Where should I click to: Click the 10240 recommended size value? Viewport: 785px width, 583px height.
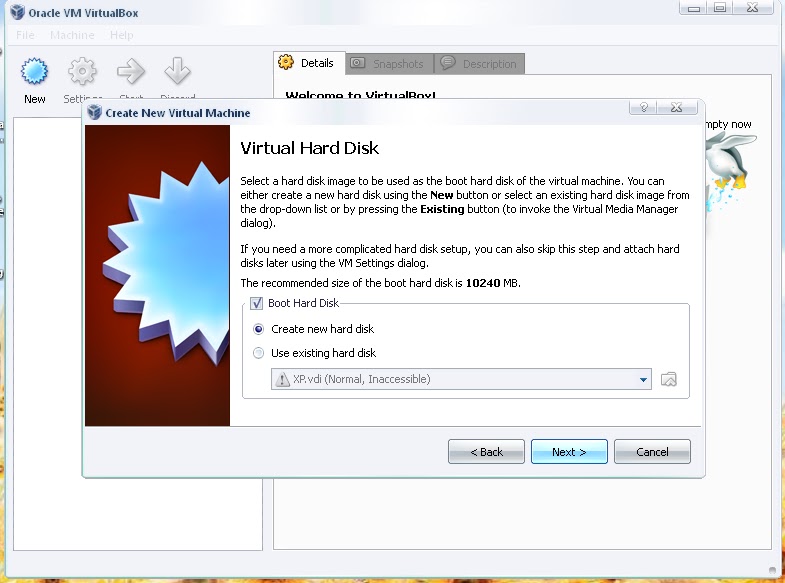coord(483,283)
